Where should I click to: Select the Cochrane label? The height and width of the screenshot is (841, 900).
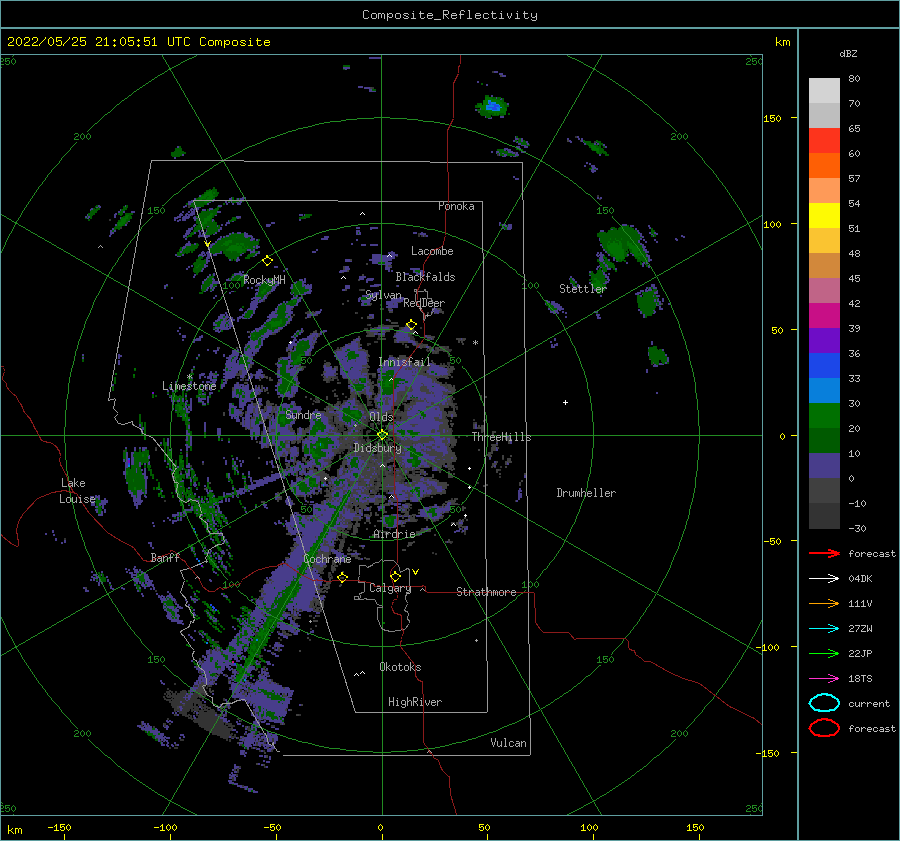pyautogui.click(x=327, y=559)
